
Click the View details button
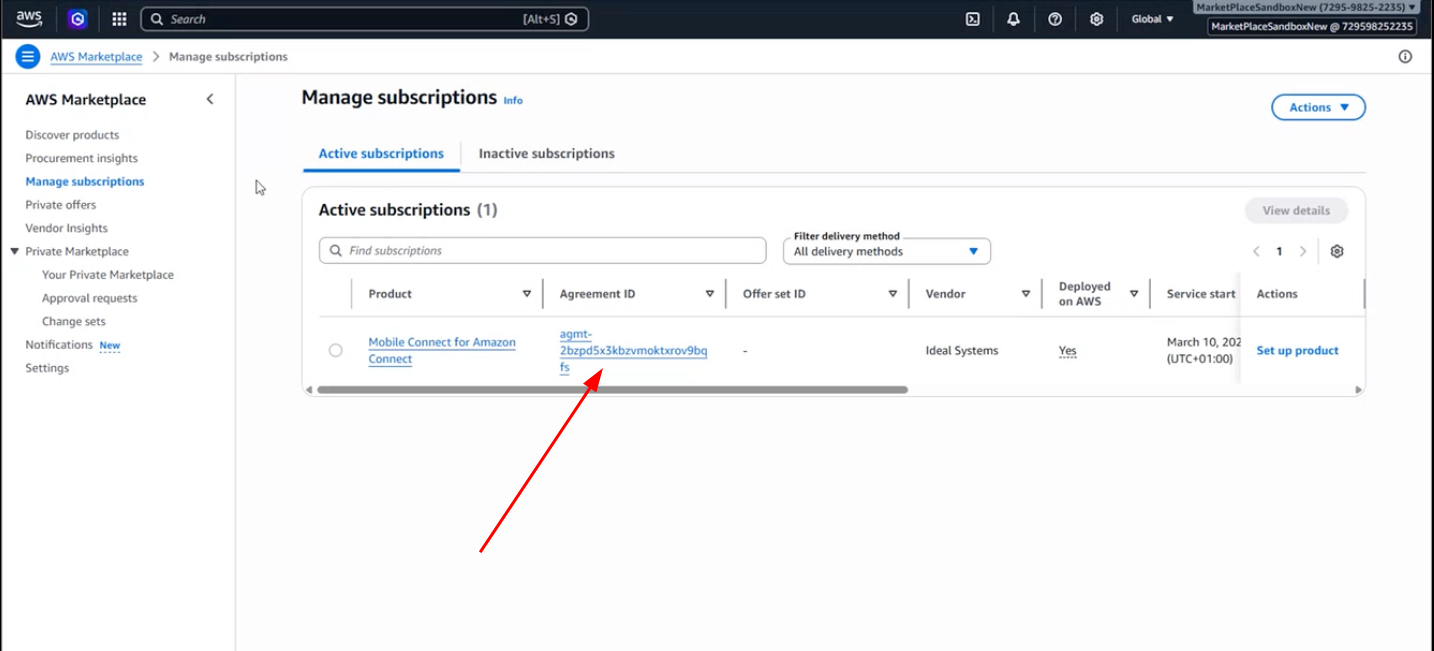tap(1296, 211)
